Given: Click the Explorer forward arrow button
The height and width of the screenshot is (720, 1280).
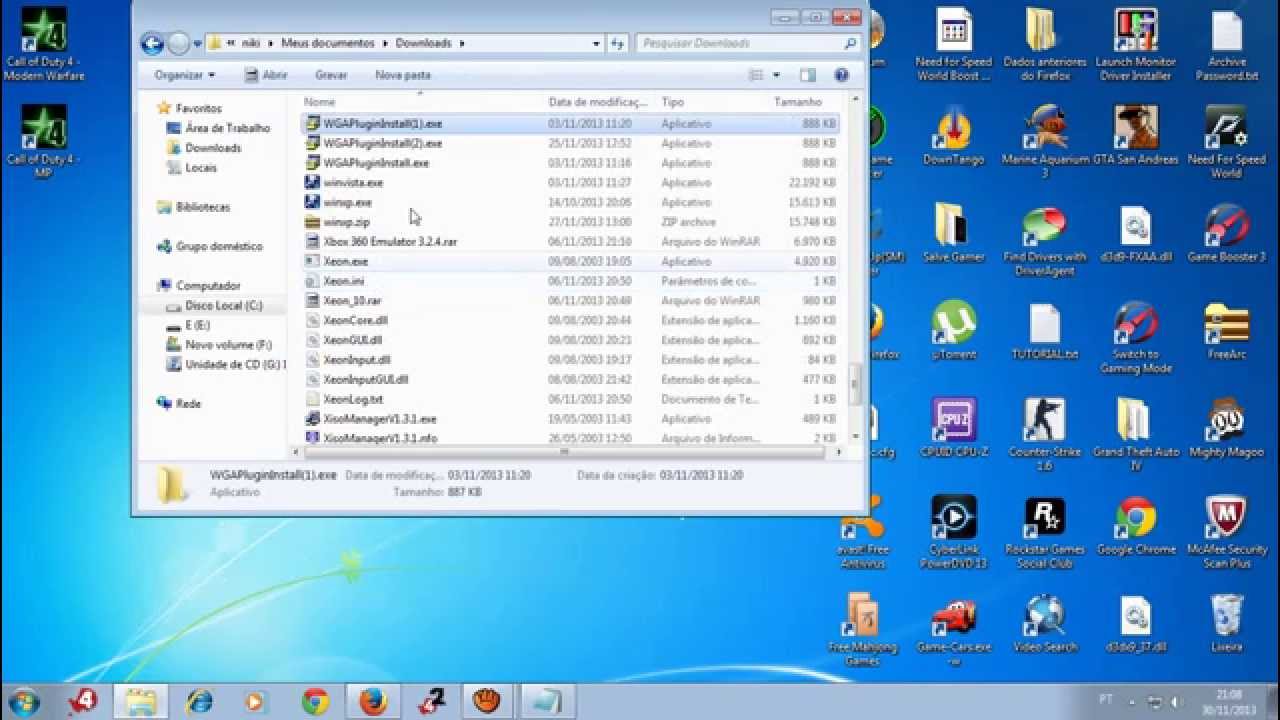Looking at the screenshot, I should 178,43.
